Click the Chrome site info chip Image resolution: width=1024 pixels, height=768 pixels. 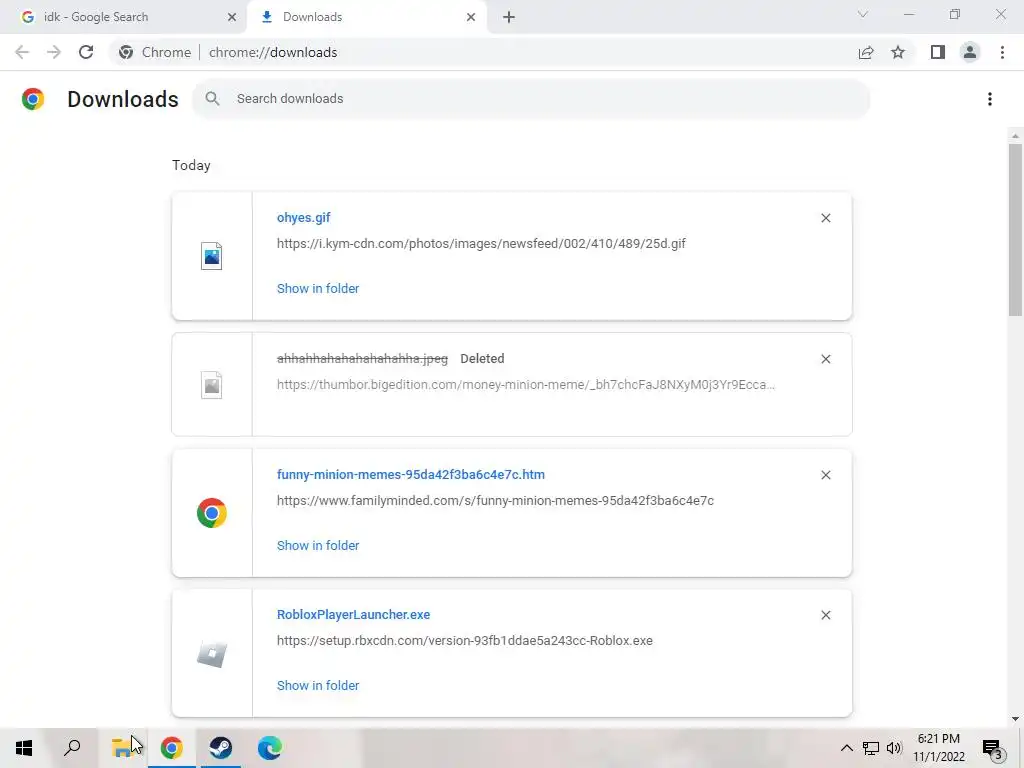[x=155, y=52]
